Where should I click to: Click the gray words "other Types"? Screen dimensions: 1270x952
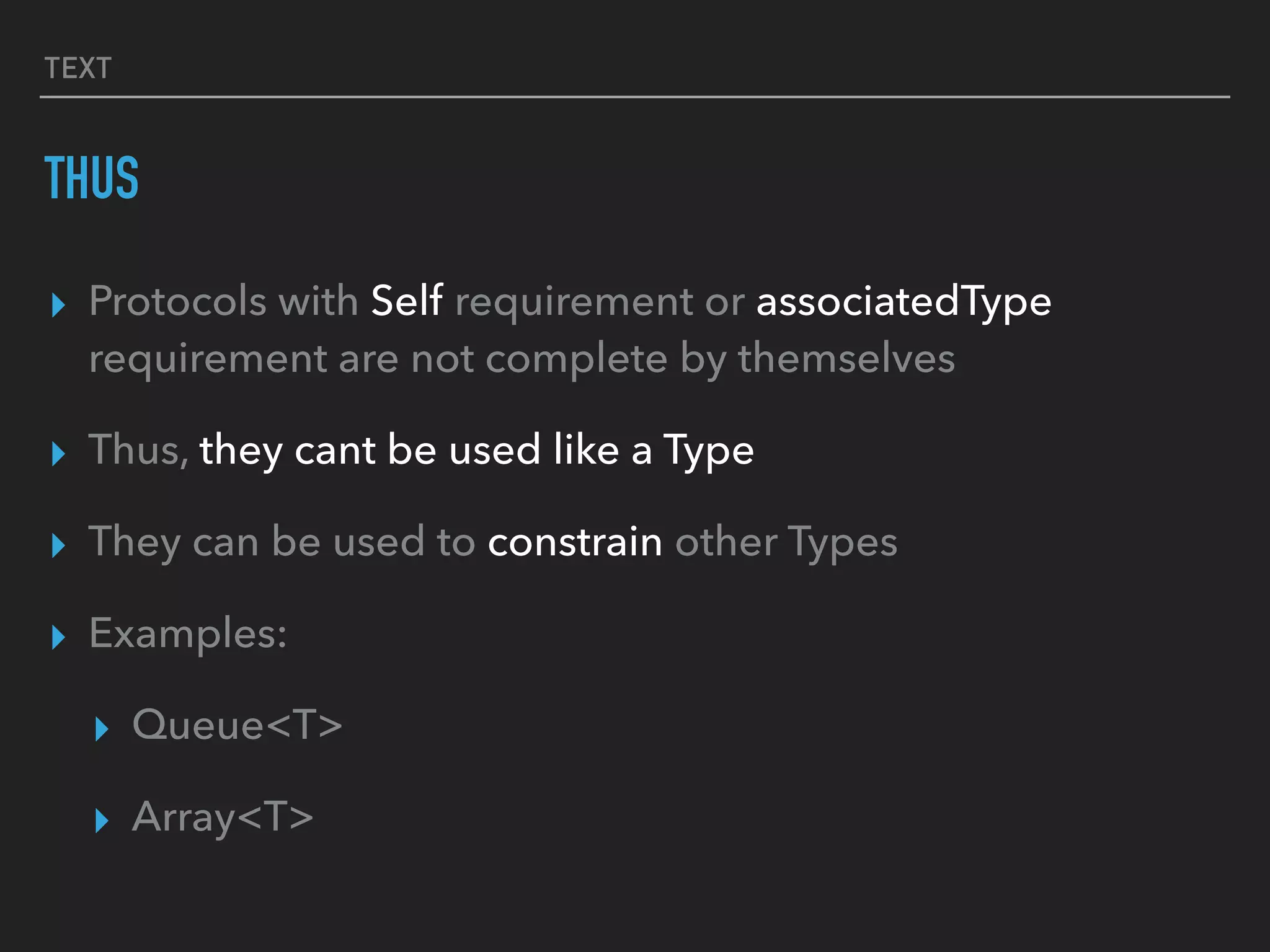(786, 542)
